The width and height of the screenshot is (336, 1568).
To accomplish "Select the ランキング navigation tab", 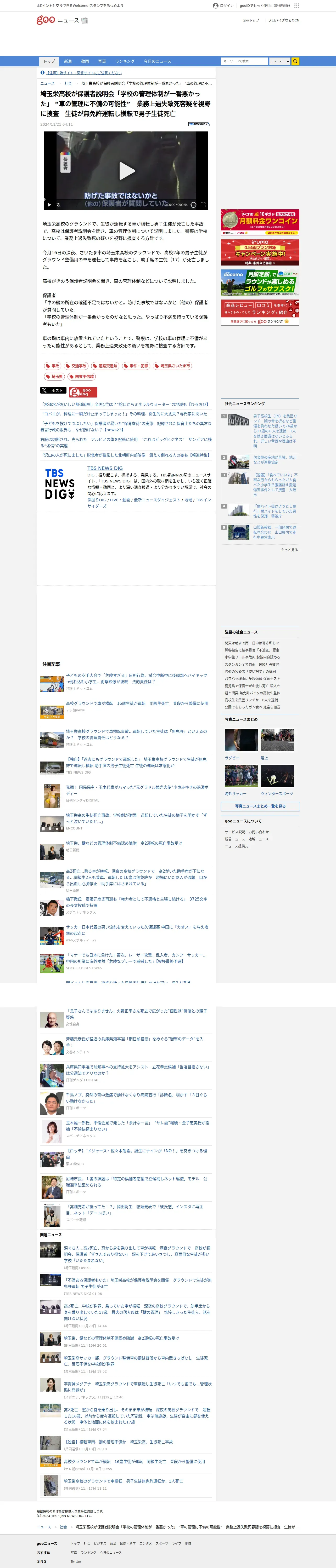I will (125, 61).
